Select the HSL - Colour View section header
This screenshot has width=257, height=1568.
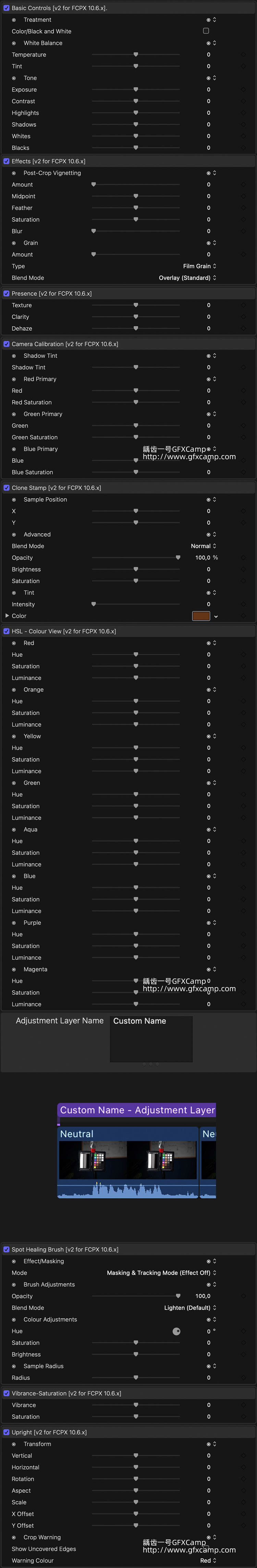63,631
